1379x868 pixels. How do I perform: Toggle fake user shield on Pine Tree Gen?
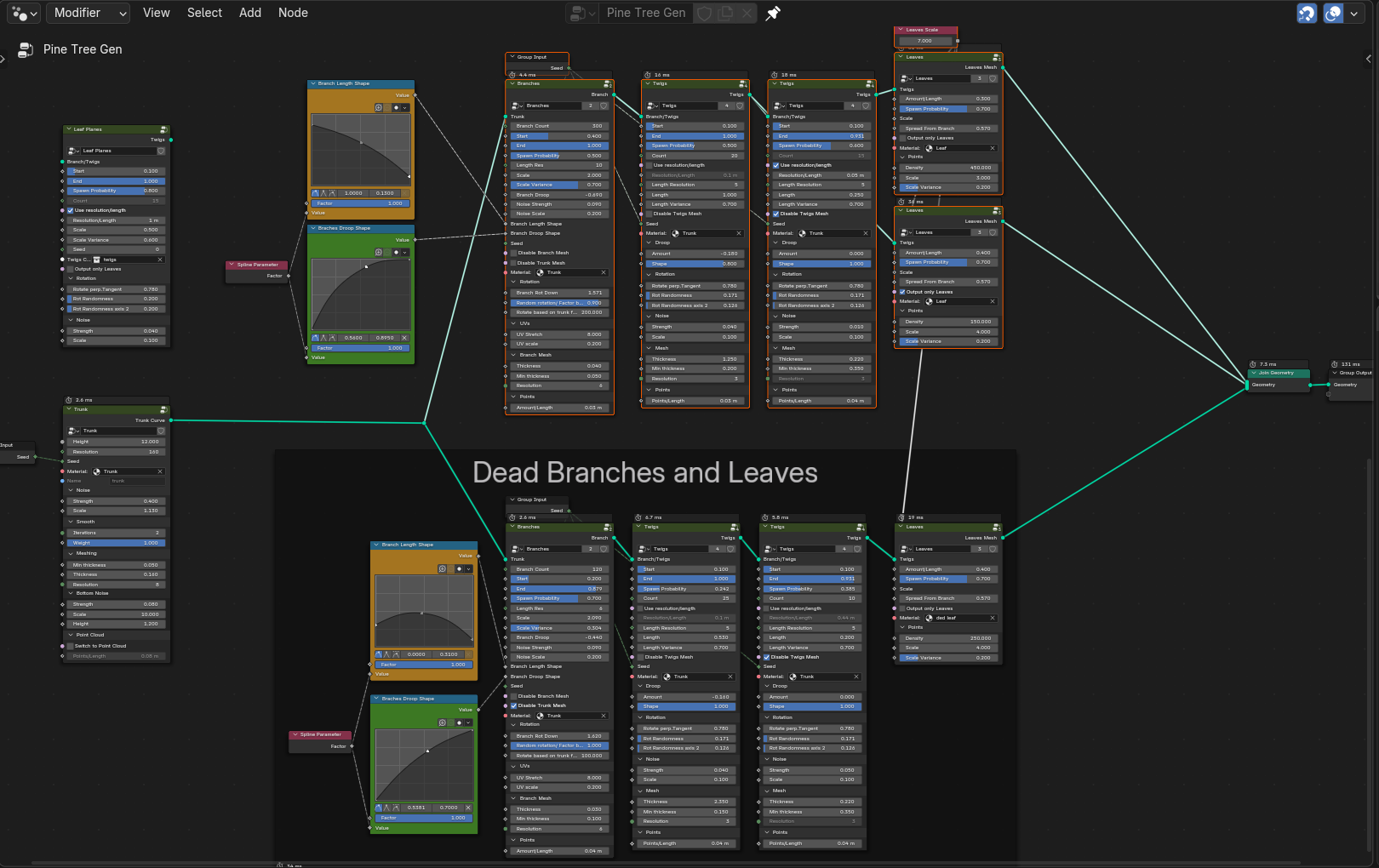[x=704, y=13]
